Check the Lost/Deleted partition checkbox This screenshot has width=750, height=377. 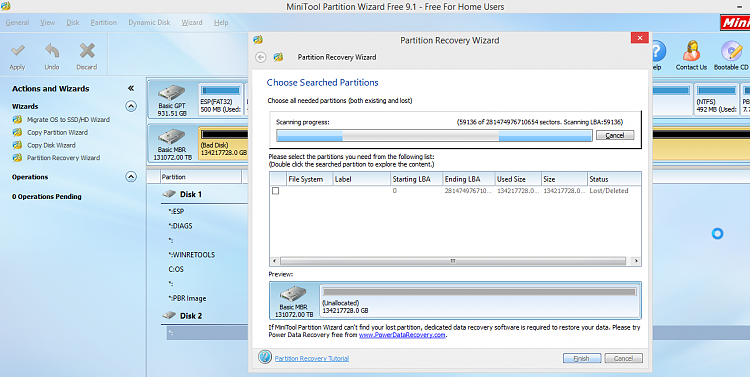[276, 191]
